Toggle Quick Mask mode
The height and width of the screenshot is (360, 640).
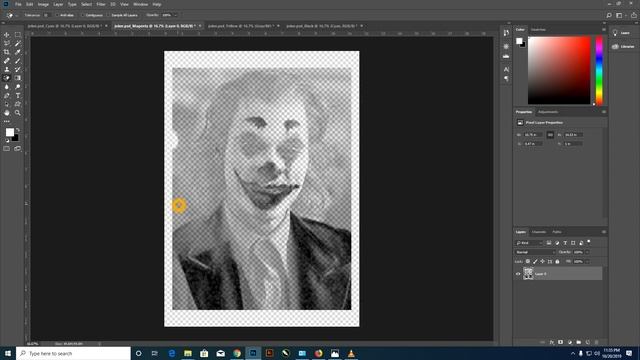pos(7,149)
